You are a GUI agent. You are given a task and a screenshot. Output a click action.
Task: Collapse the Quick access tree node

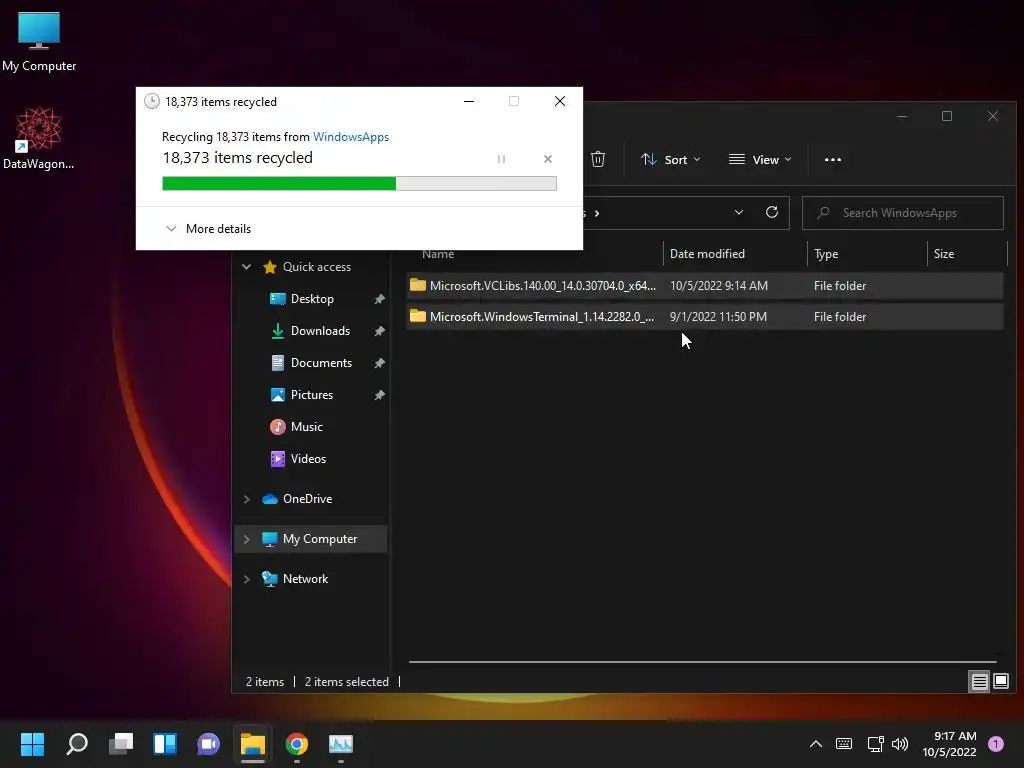246,266
